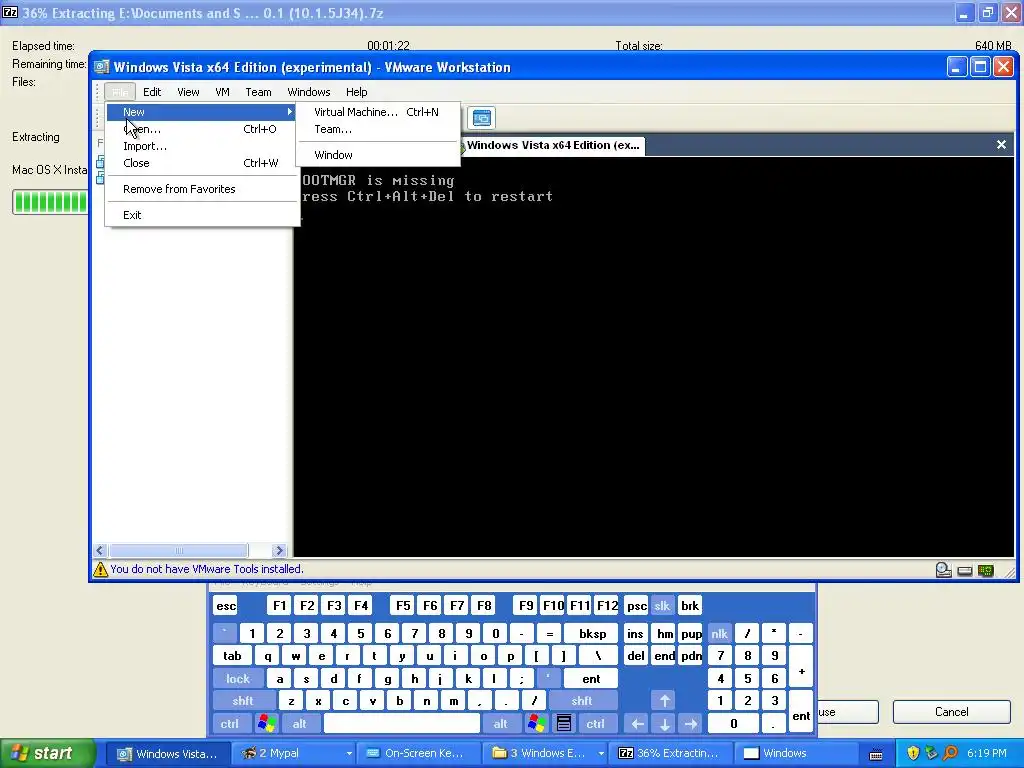Click the Start button
The height and width of the screenshot is (768, 1024).
coord(47,754)
